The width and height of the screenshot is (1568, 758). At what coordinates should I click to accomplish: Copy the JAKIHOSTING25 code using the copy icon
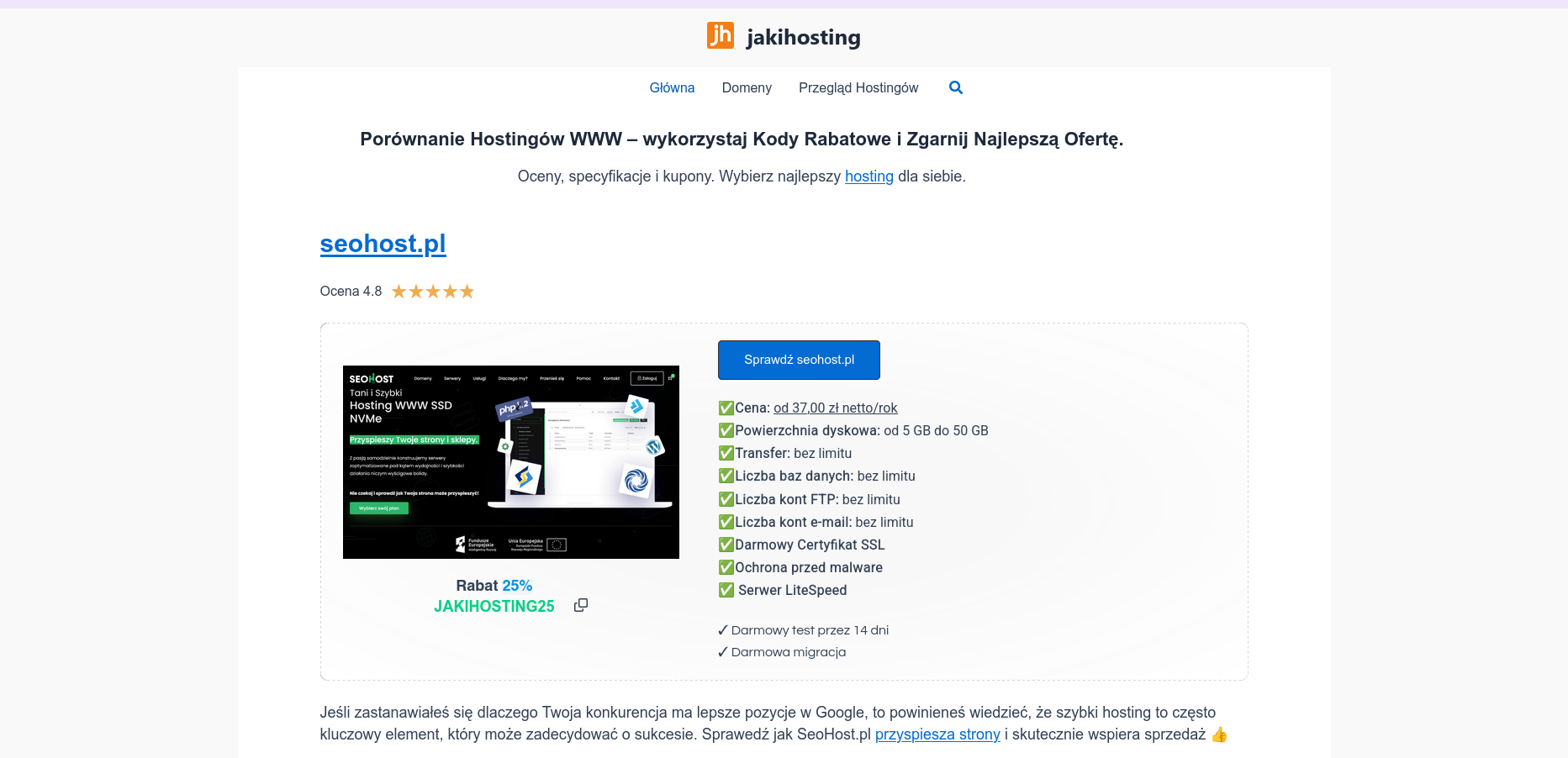tap(580, 605)
